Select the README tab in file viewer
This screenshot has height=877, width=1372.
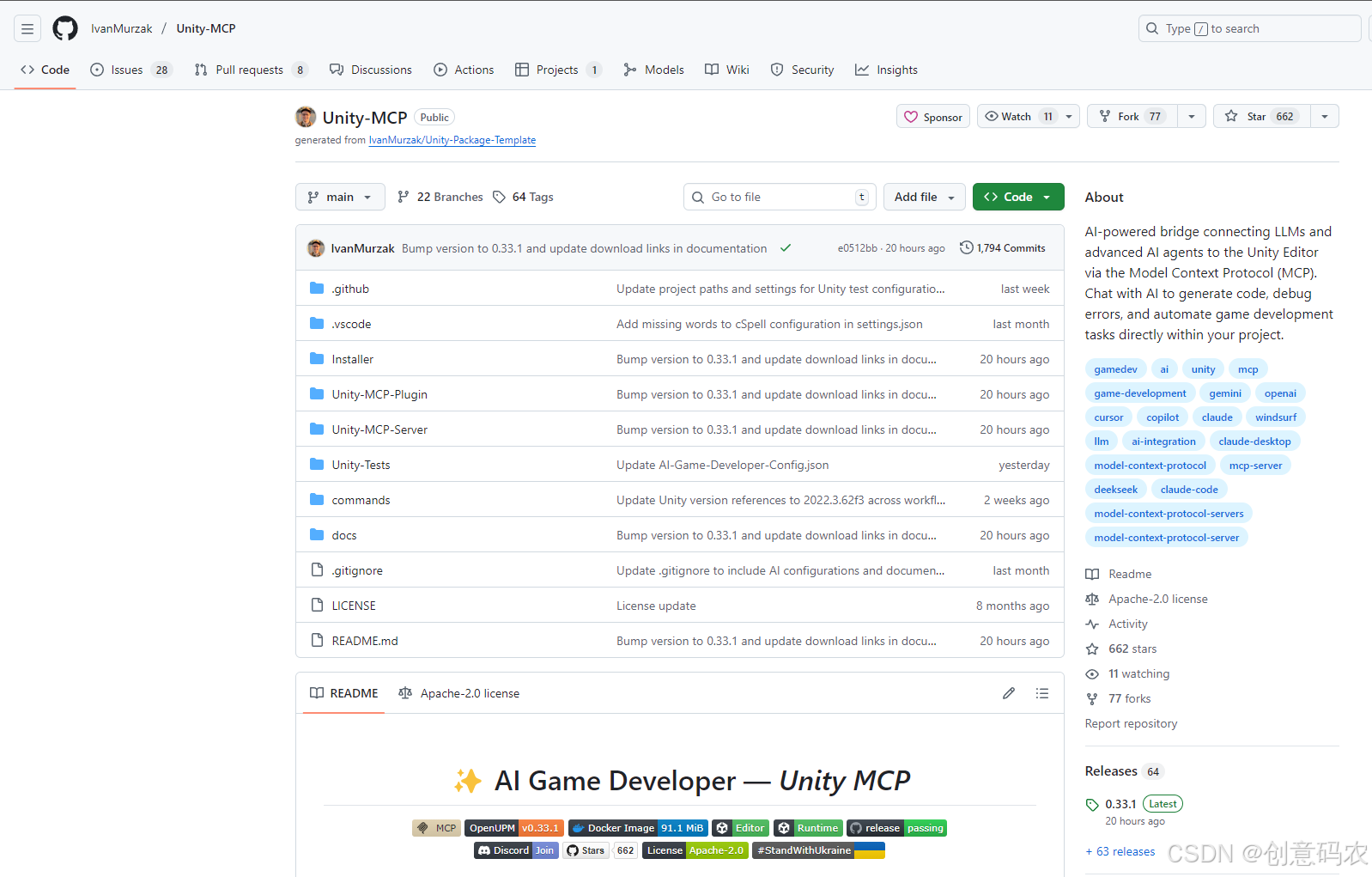tap(343, 693)
